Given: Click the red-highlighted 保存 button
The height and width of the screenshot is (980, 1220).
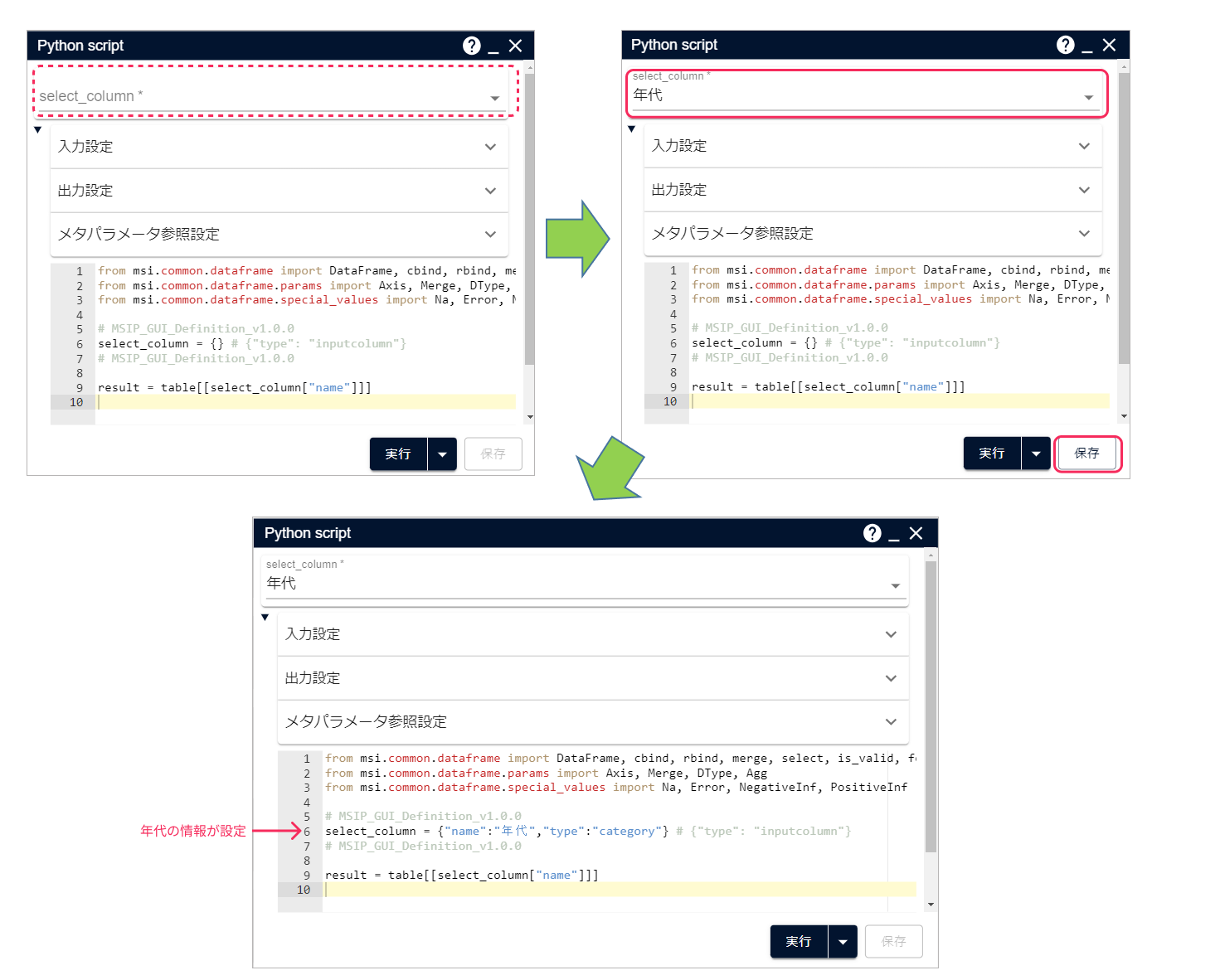Looking at the screenshot, I should tap(1086, 454).
